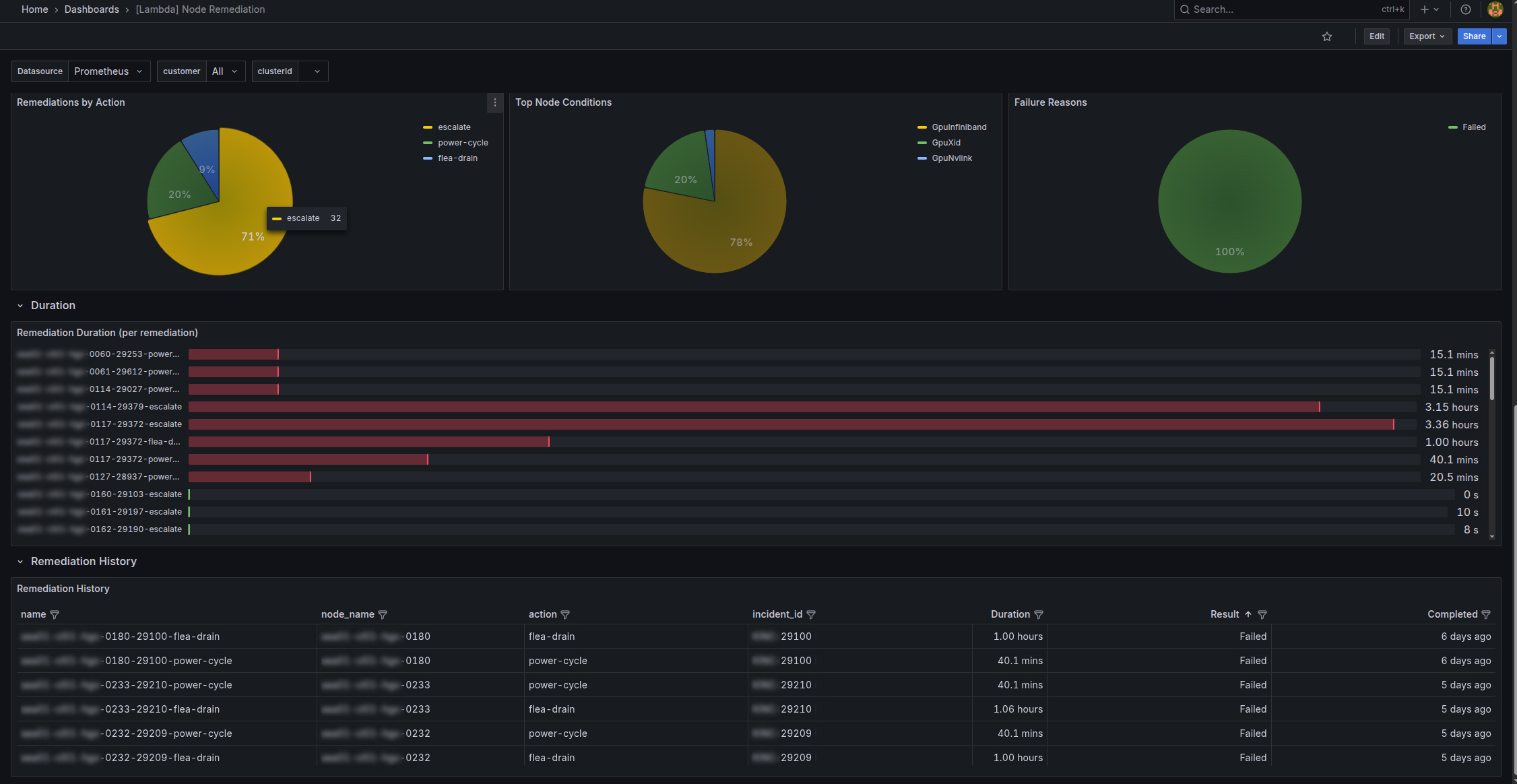The width and height of the screenshot is (1517, 784).
Task: Toggle power-cycle series in legend
Action: [x=463, y=143]
